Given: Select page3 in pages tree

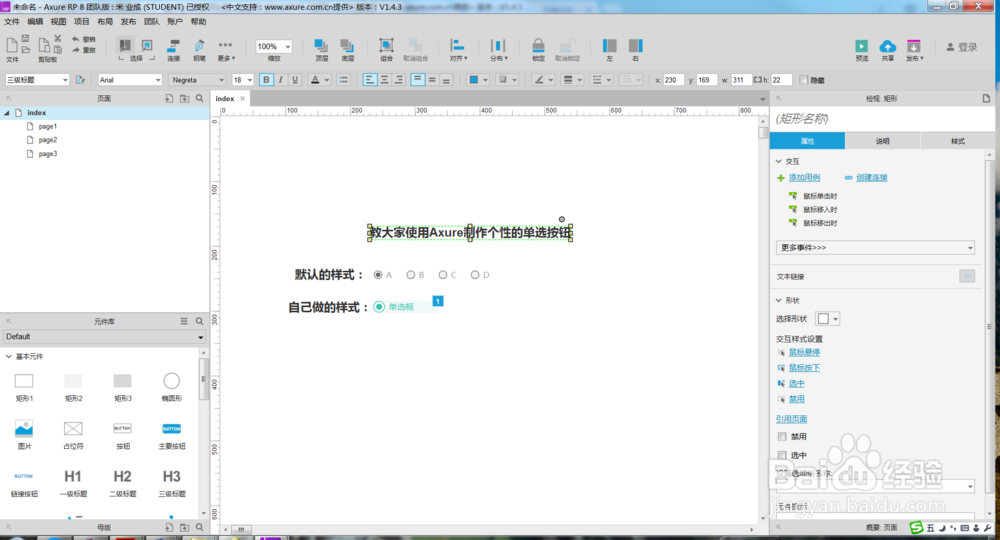Looking at the screenshot, I should (48, 154).
